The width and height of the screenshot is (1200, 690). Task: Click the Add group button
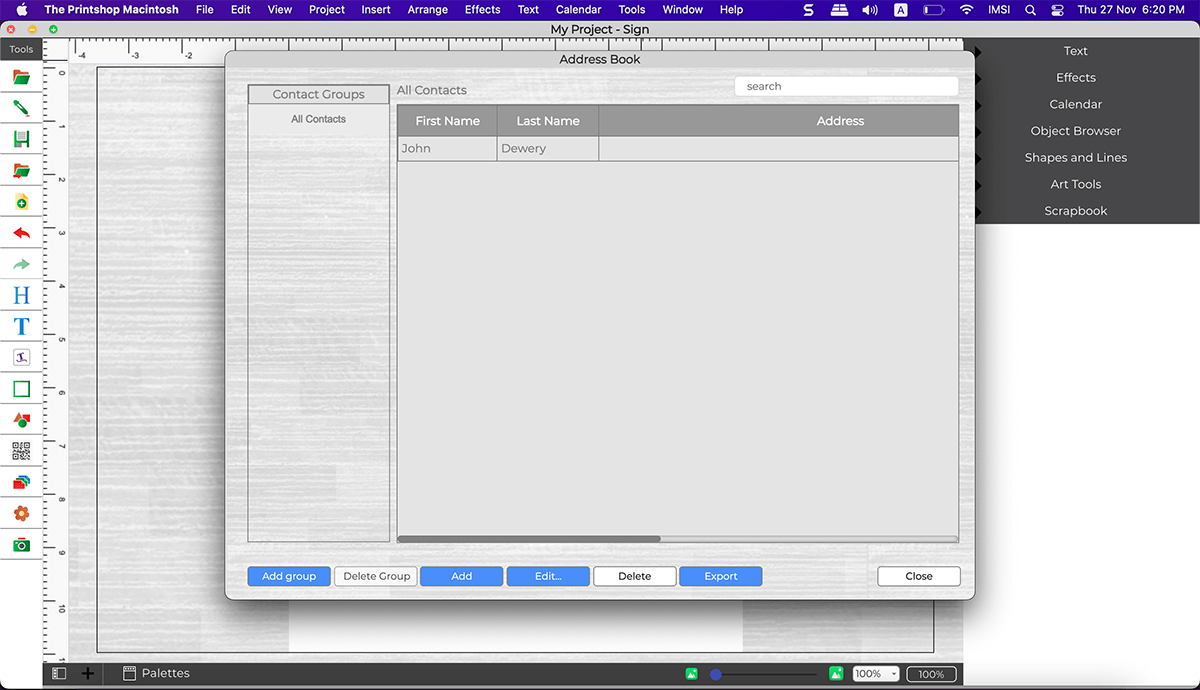289,576
